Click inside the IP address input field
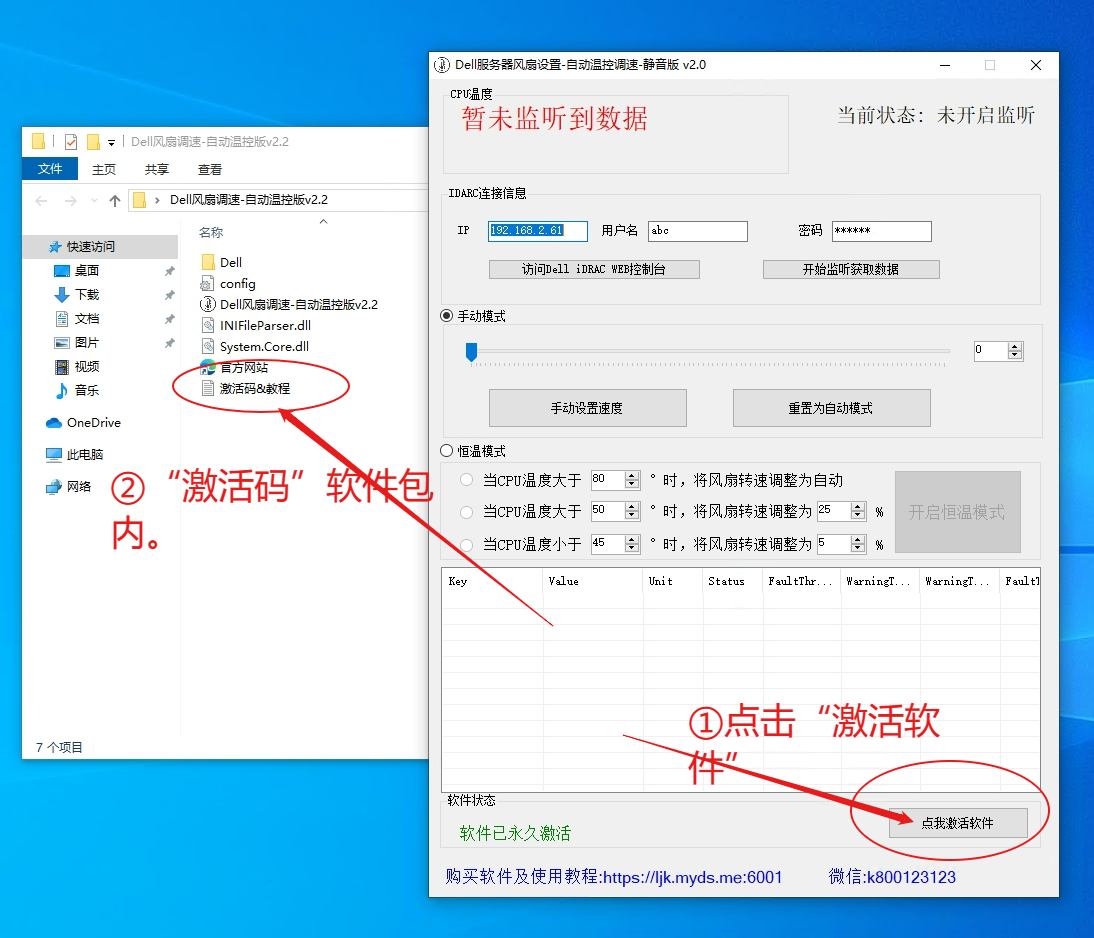Screen dimensions: 1094x938 point(538,231)
